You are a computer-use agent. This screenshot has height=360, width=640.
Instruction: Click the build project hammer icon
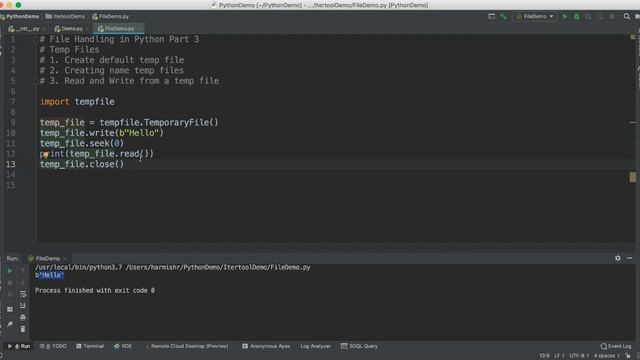pos(503,16)
